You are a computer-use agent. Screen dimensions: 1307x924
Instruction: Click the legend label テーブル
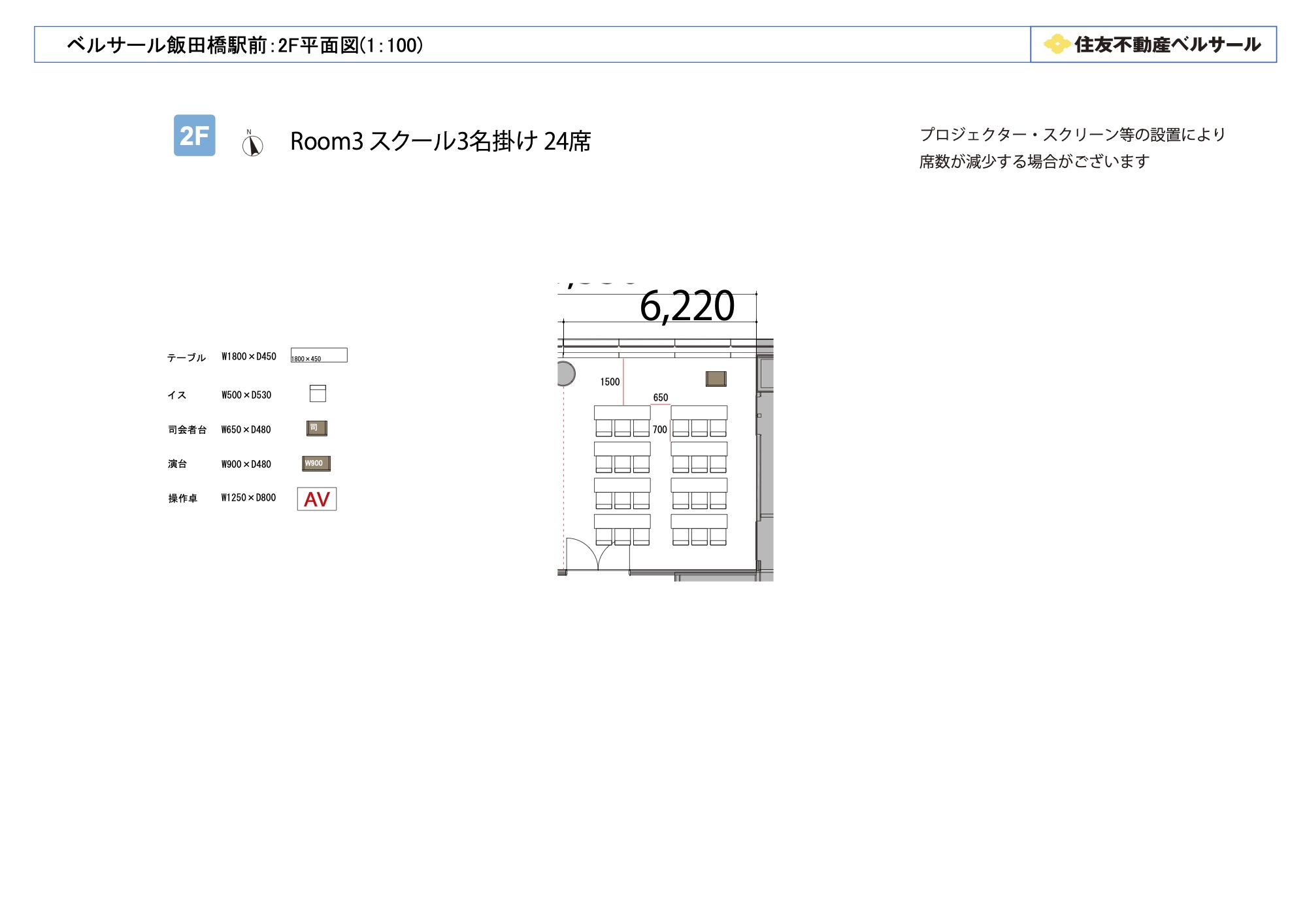coord(186,357)
